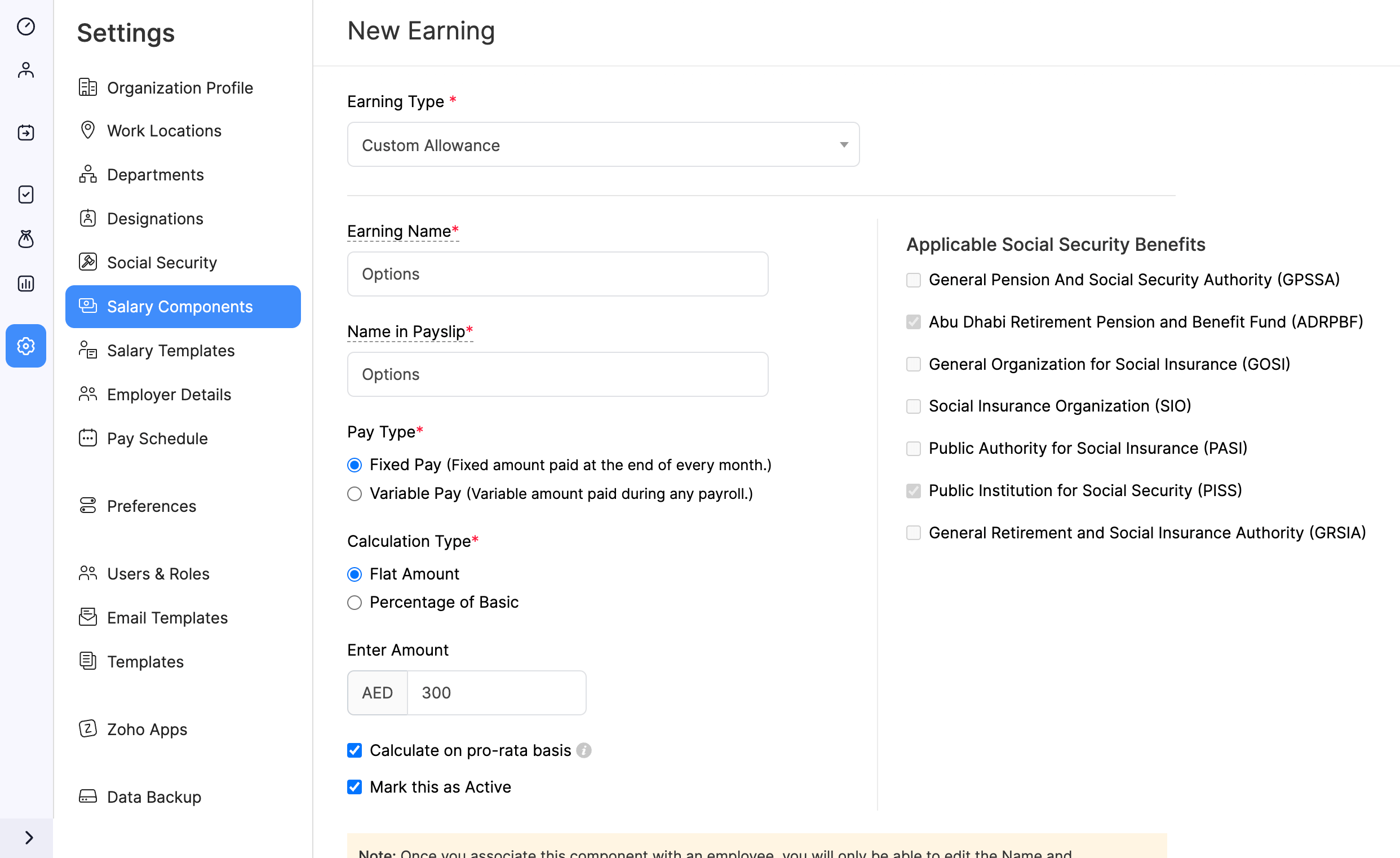
Task: Enable General Pension And Social Security Authority checkbox
Action: (913, 279)
